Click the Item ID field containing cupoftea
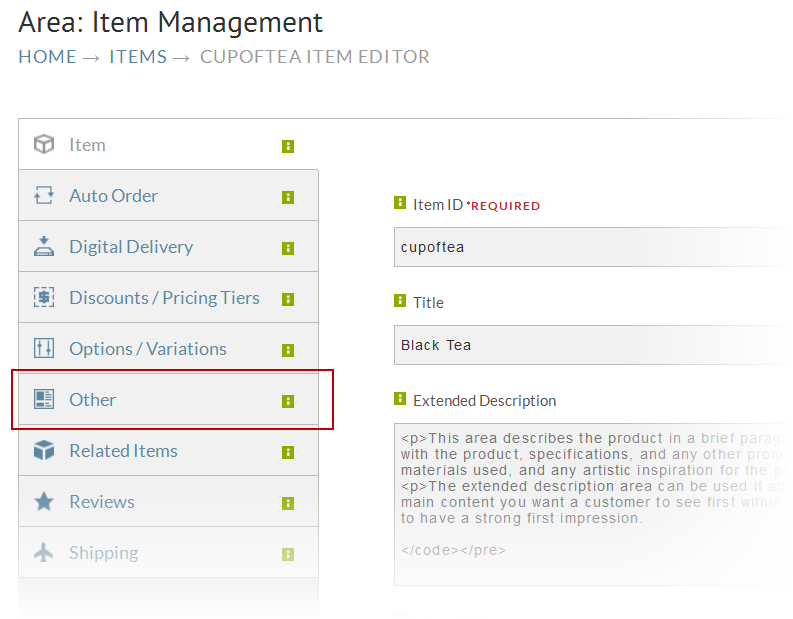 tap(593, 247)
